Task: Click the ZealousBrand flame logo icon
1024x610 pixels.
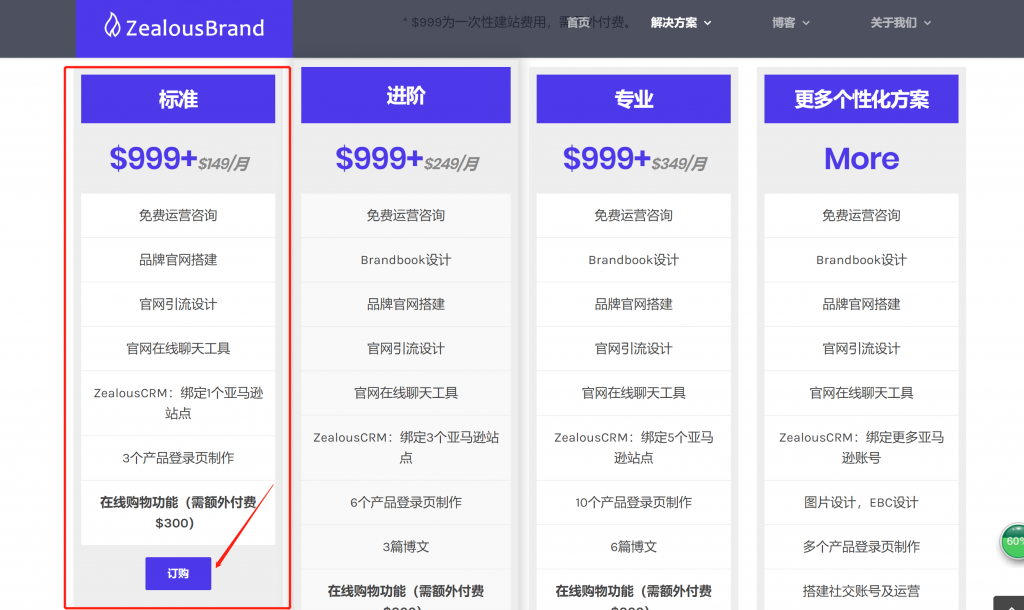Action: click(112, 26)
